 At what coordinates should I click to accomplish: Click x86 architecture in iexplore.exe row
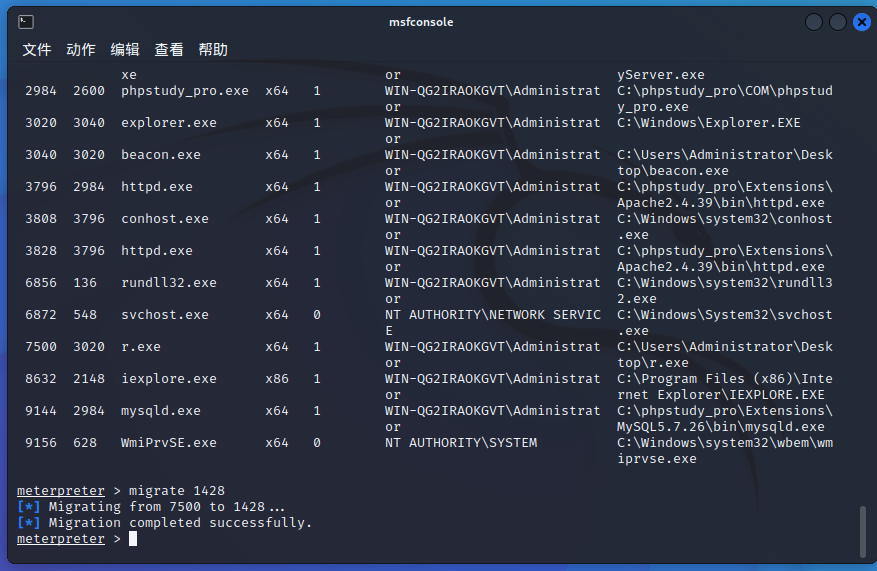[277, 379]
